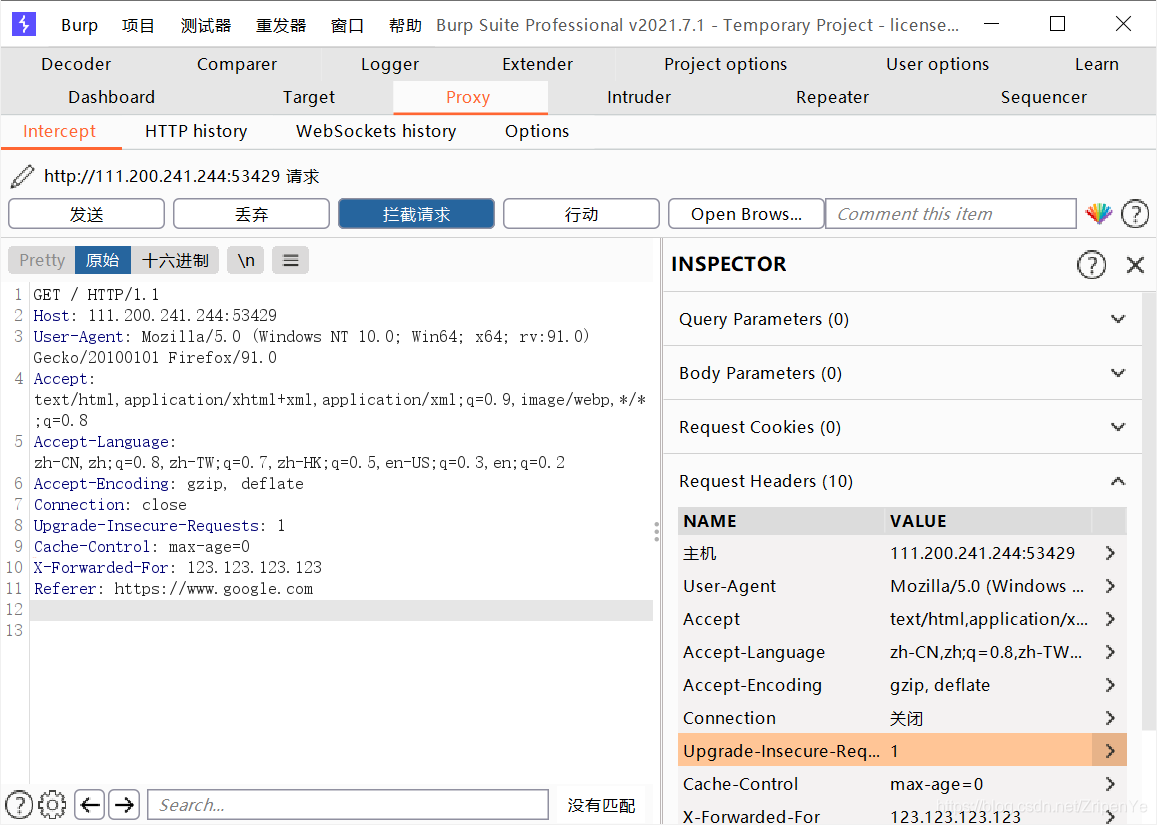This screenshot has height=825, width=1157.
Task: Open the editor hamburger menu icon
Action: pyautogui.click(x=291, y=260)
